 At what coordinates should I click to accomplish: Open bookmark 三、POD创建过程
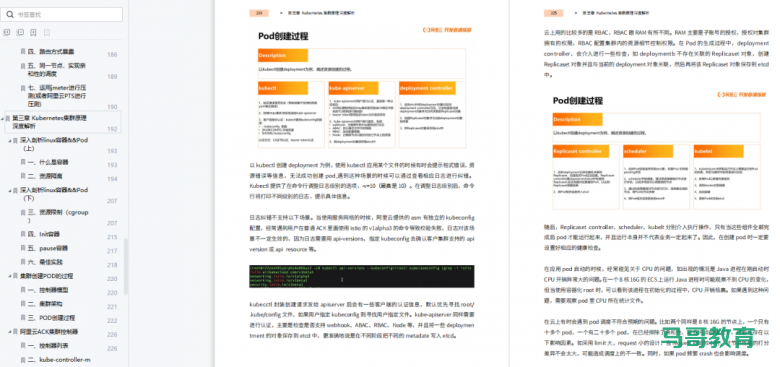click(x=51, y=317)
